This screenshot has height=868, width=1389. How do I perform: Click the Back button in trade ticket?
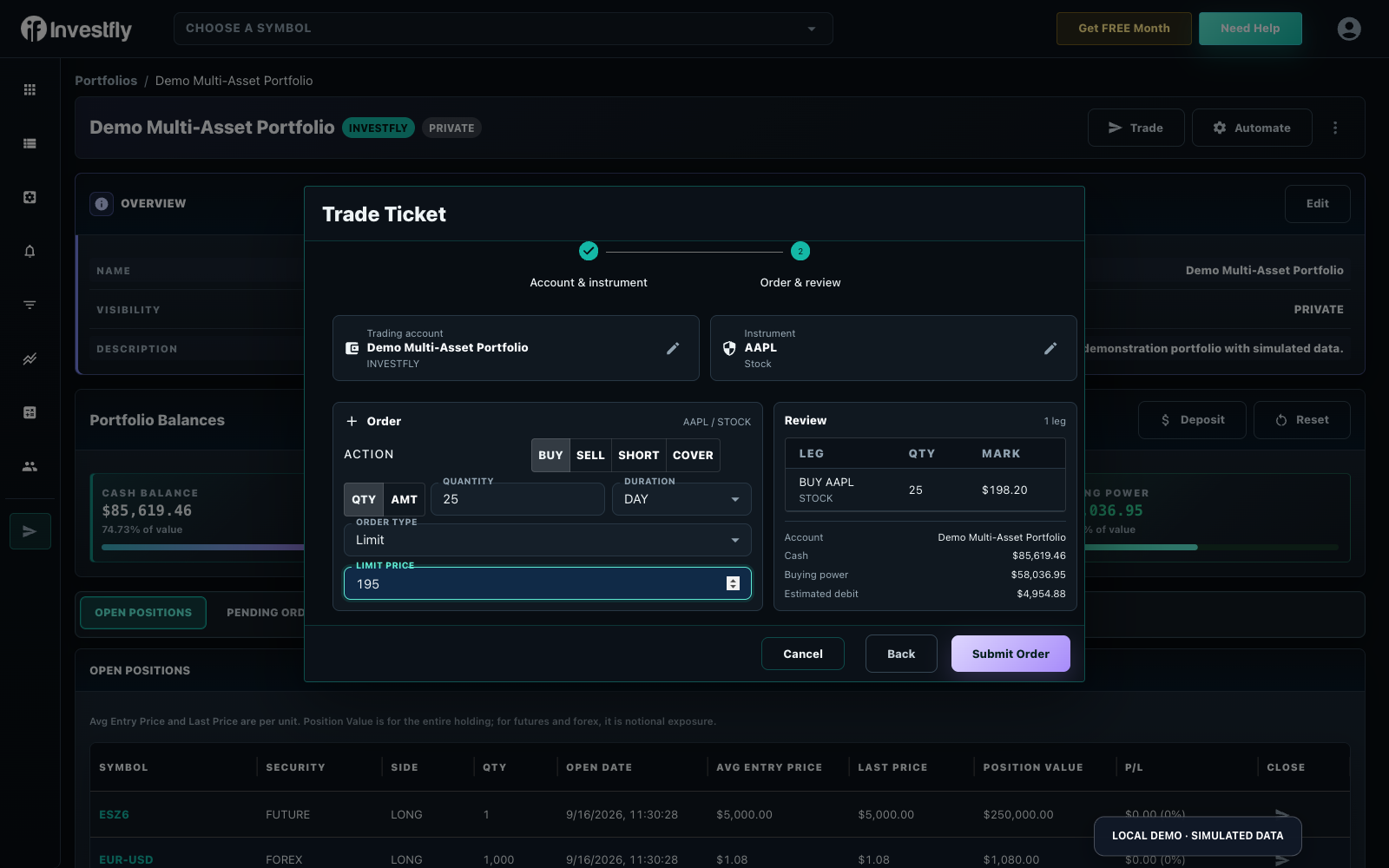901,654
